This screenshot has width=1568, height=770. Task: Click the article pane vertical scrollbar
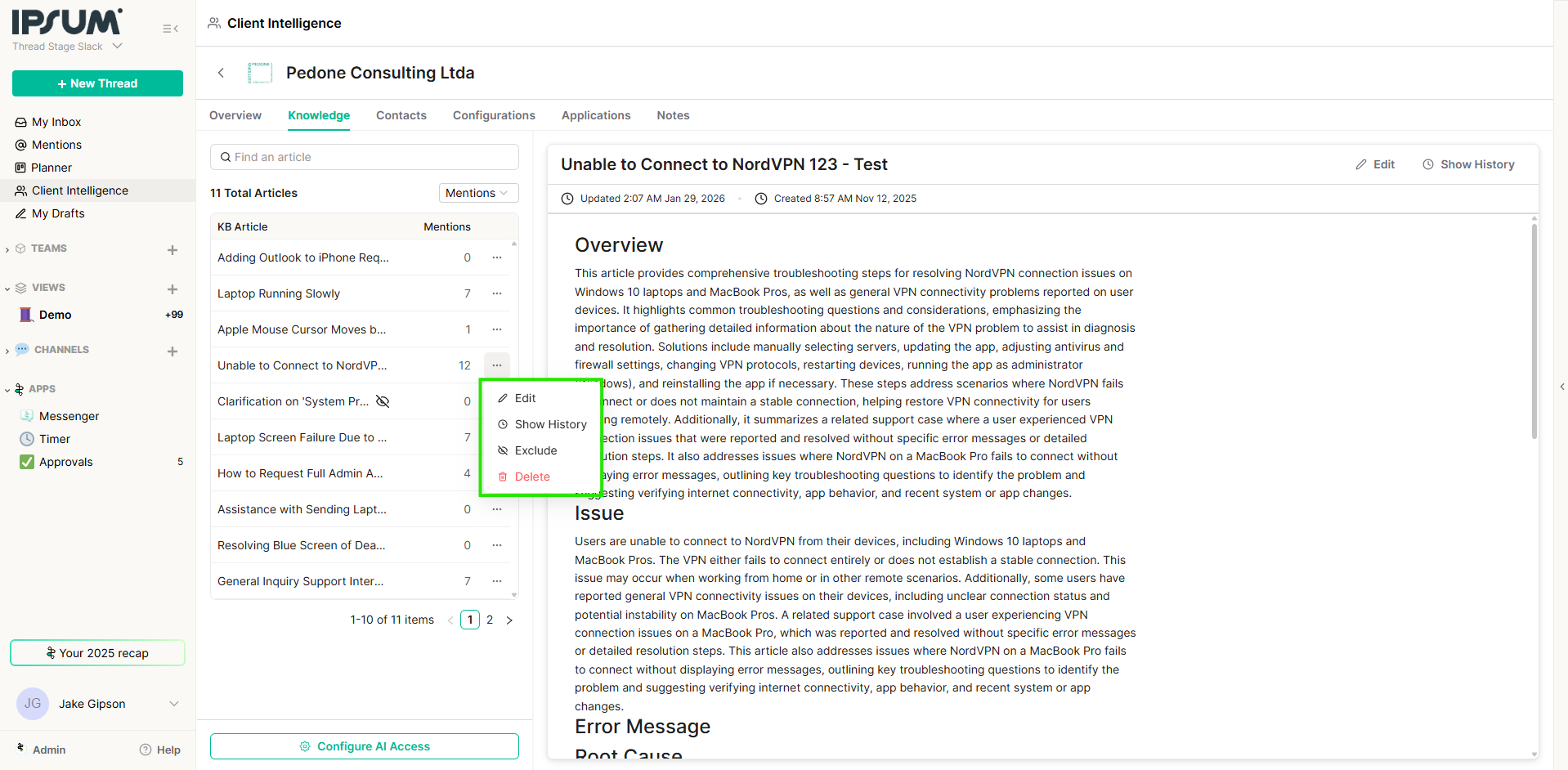click(1534, 327)
